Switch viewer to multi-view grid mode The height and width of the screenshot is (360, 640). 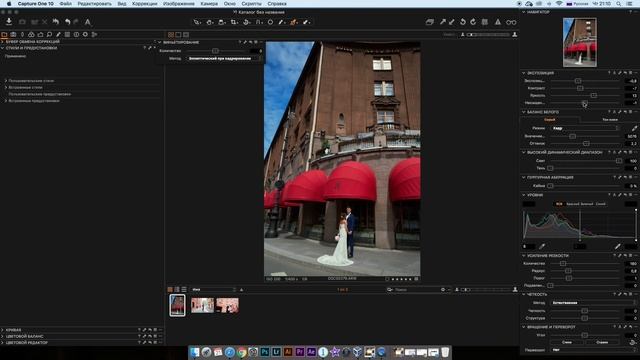171,35
